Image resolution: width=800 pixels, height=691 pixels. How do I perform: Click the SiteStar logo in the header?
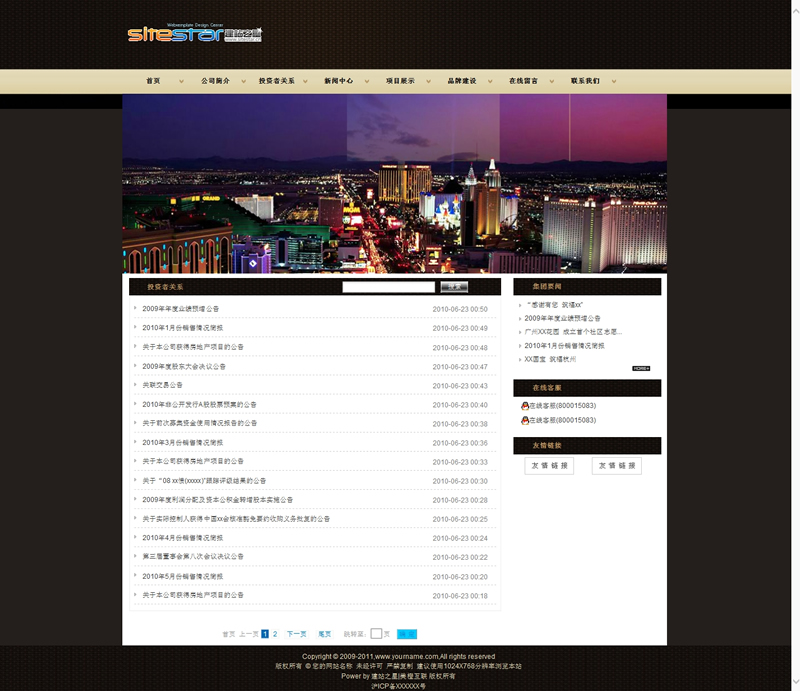[x=194, y=34]
